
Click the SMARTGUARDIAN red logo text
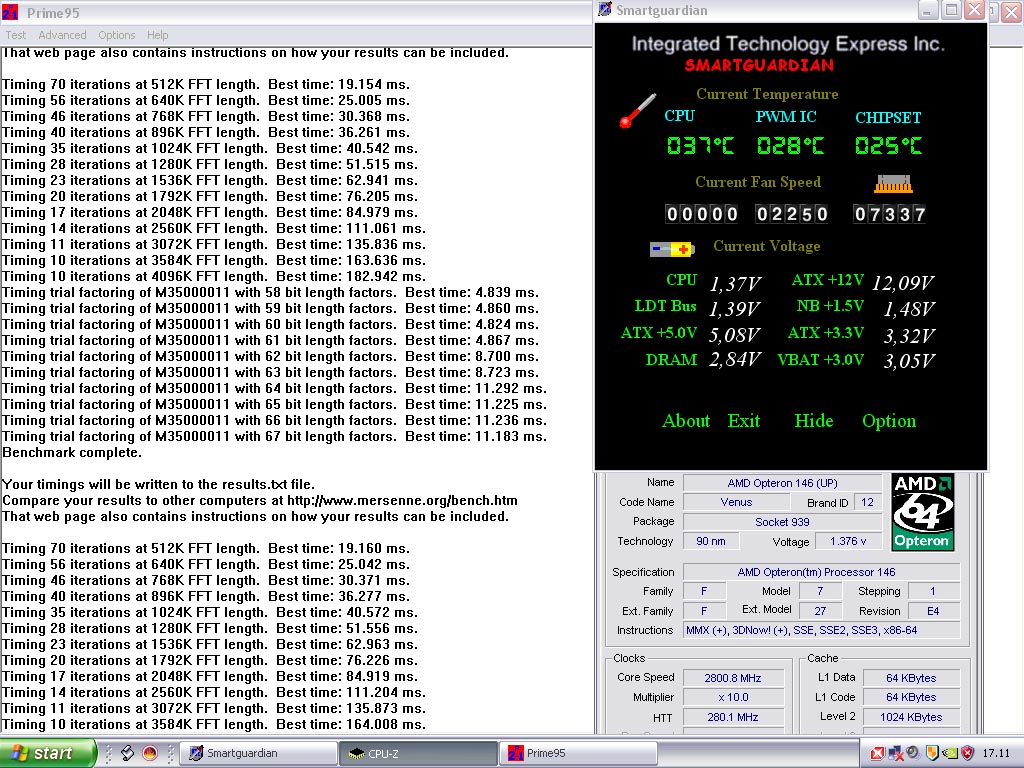click(760, 65)
